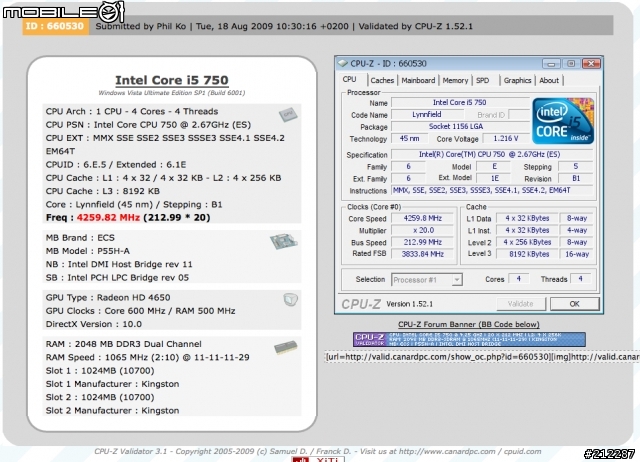Click the OK button in CPU-Z
The width and height of the screenshot is (640, 462).
pos(575,304)
